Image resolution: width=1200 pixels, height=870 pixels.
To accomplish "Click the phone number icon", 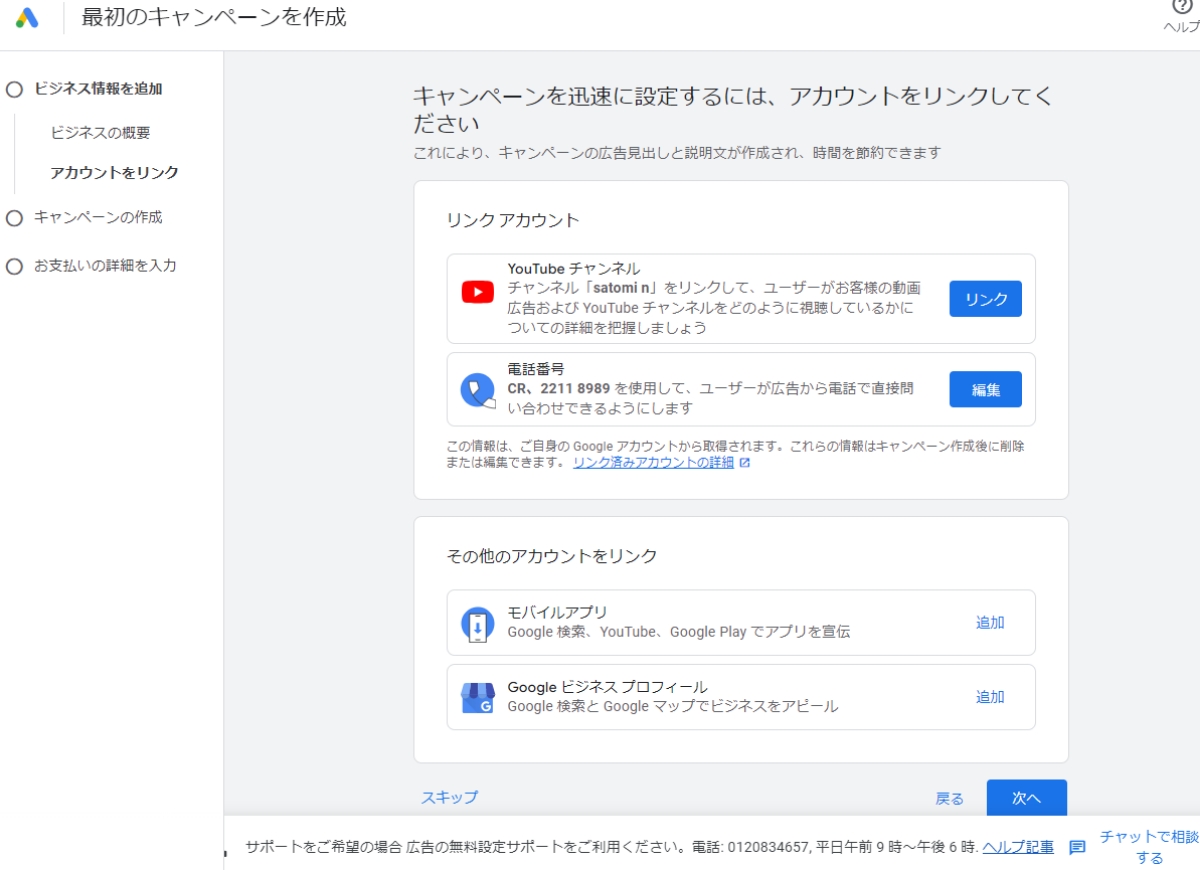I will click(478, 390).
